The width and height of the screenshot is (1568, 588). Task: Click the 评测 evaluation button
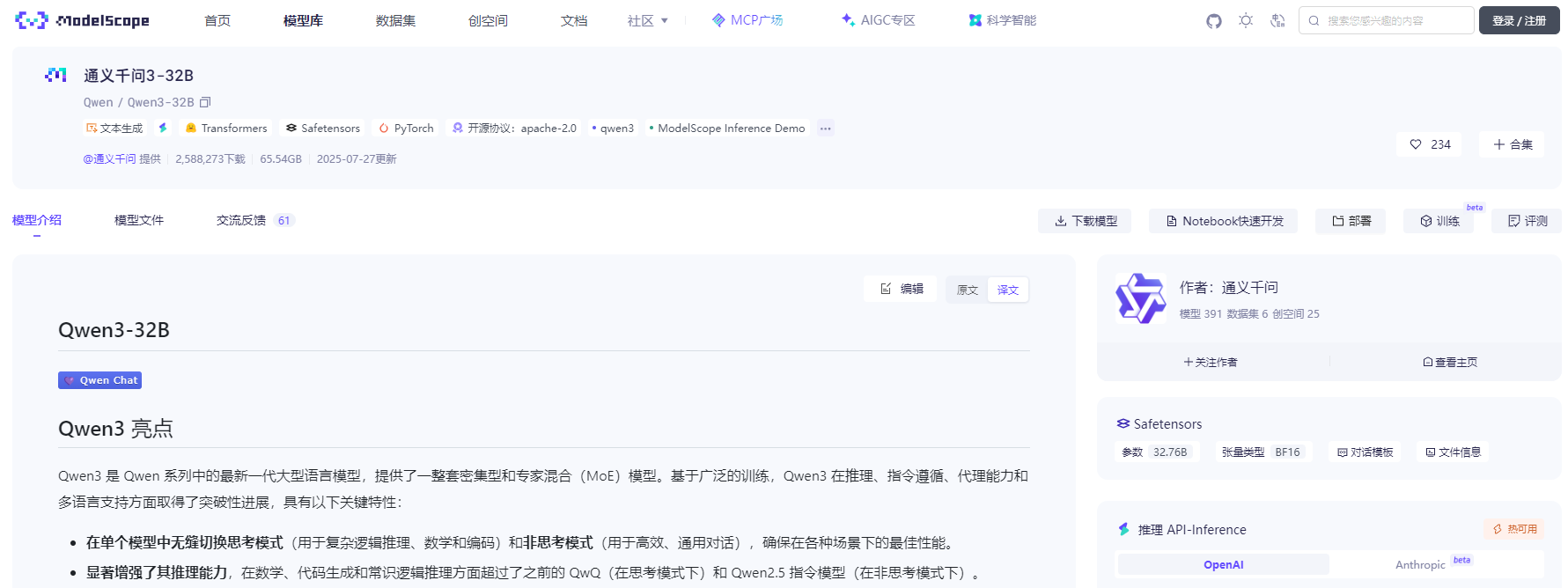[x=1528, y=221]
